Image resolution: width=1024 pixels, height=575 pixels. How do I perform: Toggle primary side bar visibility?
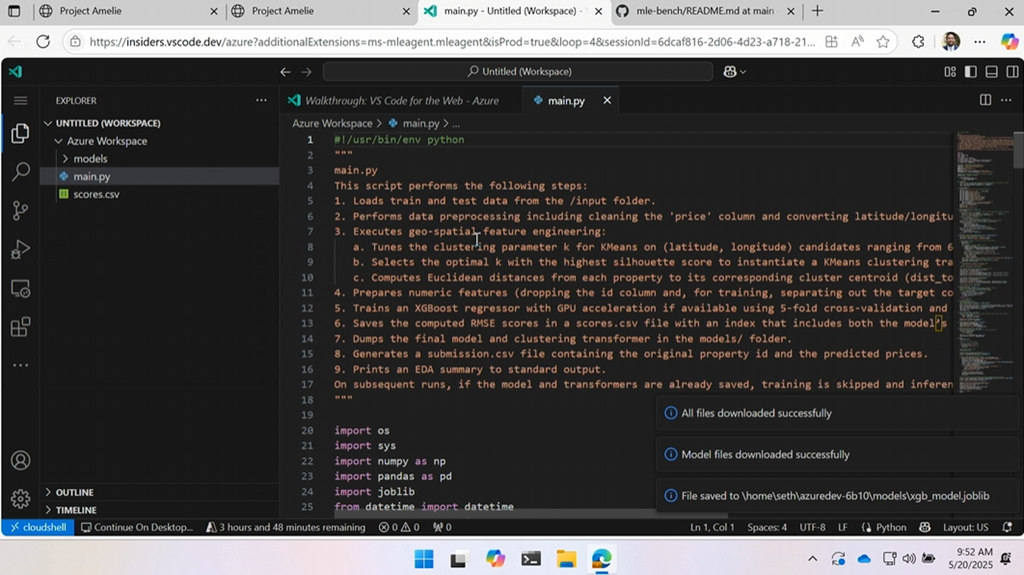(x=970, y=72)
